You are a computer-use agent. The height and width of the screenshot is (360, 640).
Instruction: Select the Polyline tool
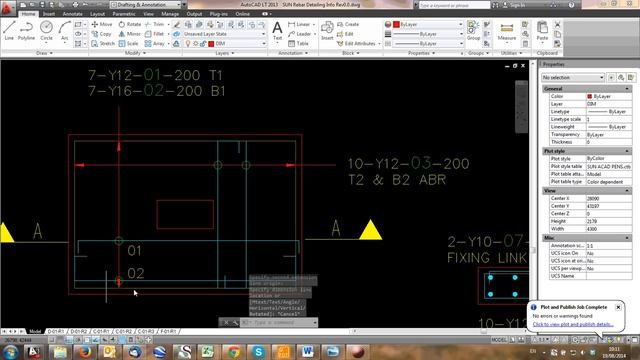pyautogui.click(x=26, y=31)
